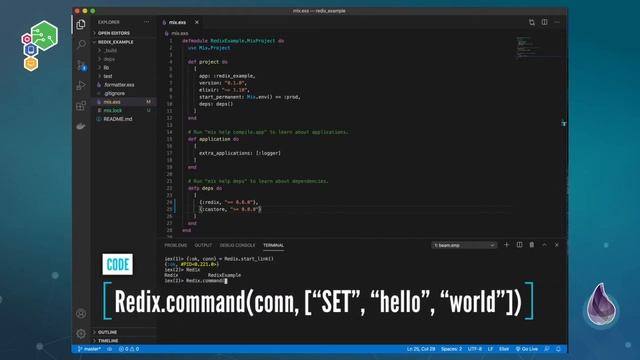Image resolution: width=640 pixels, height=360 pixels.
Task: Open Explorer's more actions (…) menu
Action: click(147, 22)
